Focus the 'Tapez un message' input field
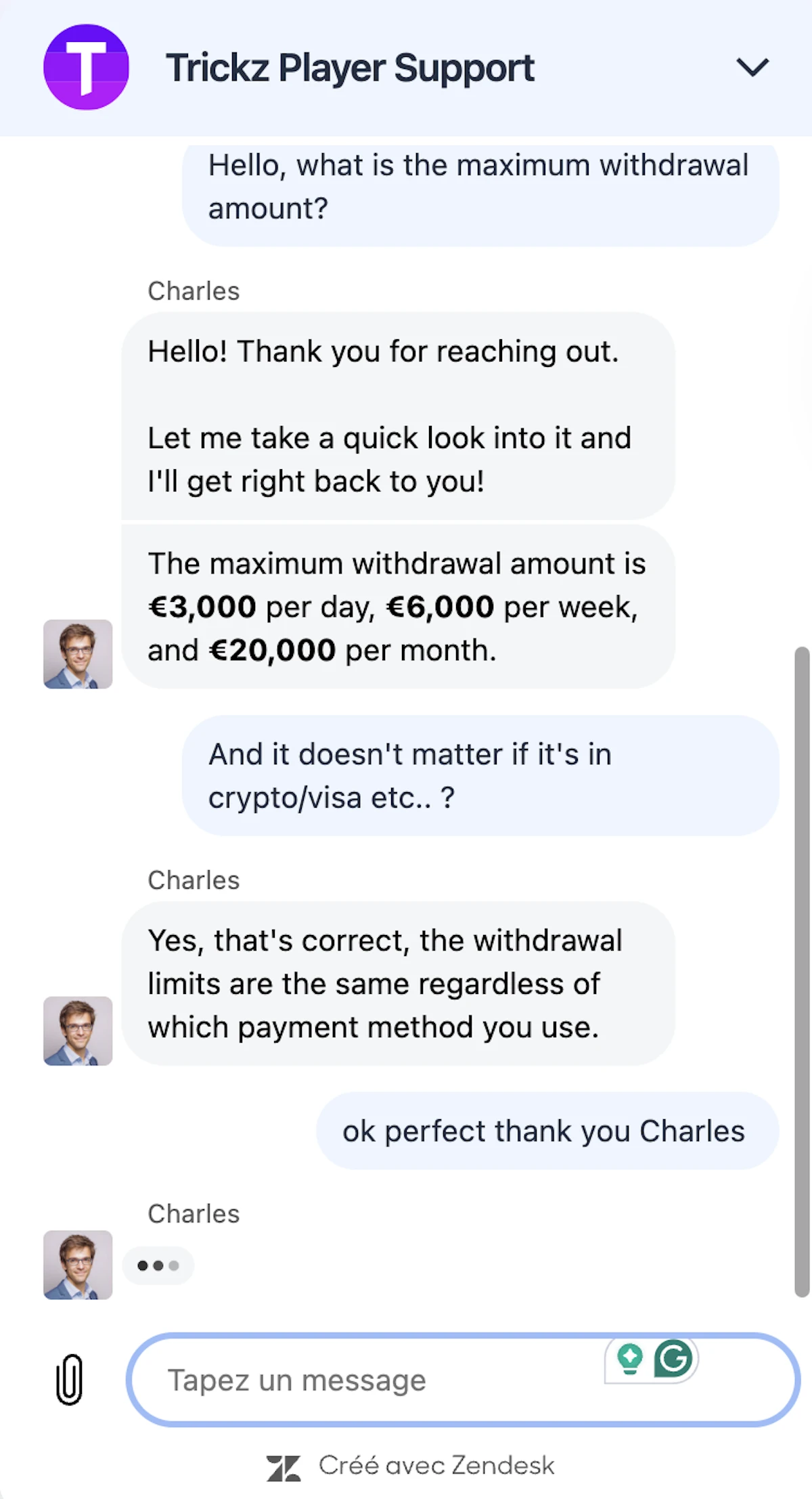Screen dimensions: 812x1499 tap(379, 1380)
